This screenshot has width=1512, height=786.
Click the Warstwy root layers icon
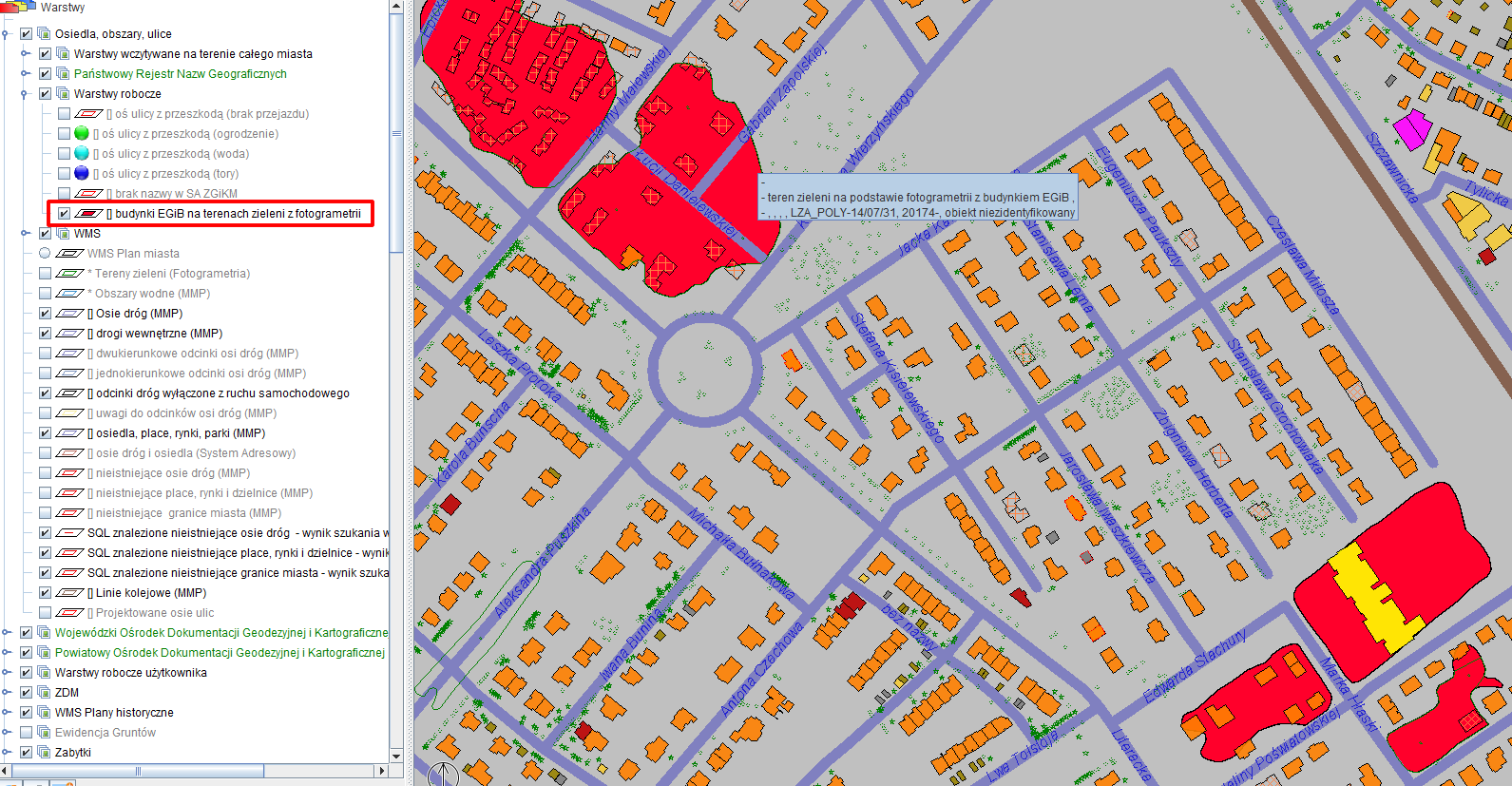pos(21,7)
